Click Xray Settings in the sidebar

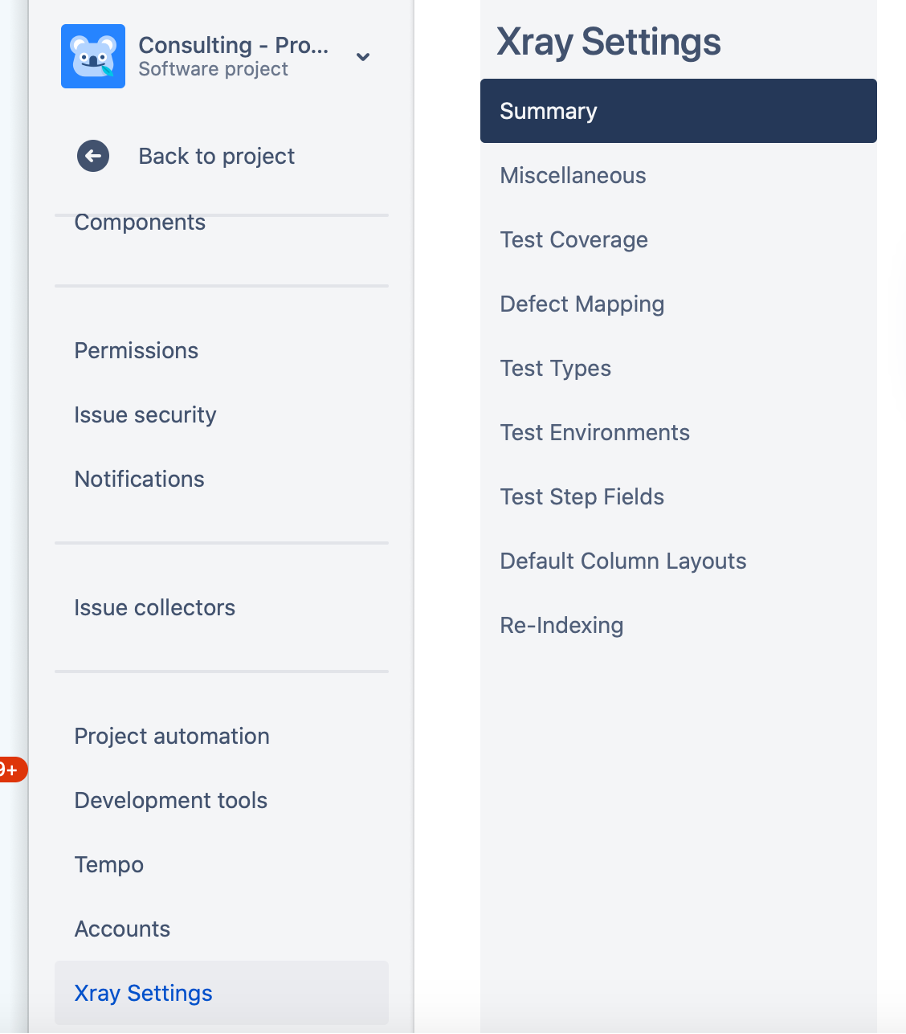coord(143,993)
